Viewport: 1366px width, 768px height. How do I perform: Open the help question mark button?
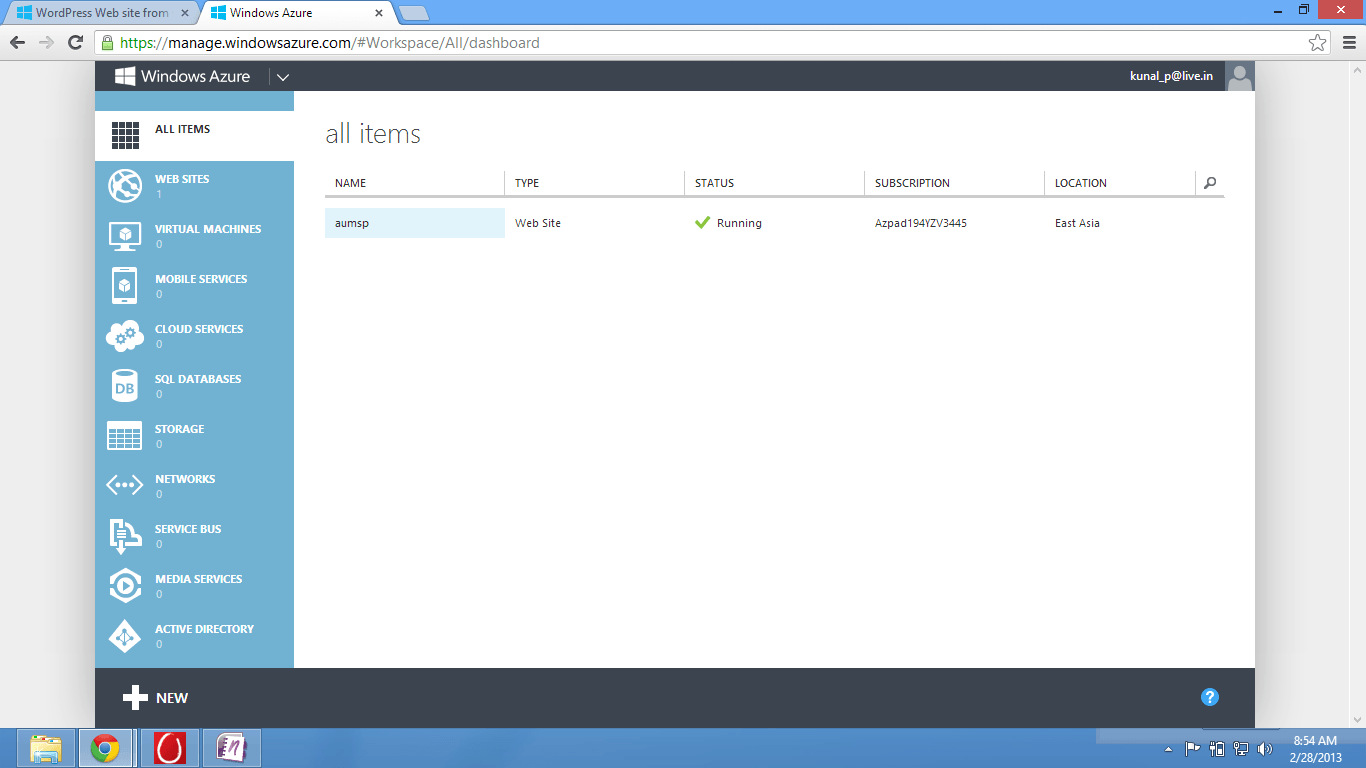[1209, 697]
